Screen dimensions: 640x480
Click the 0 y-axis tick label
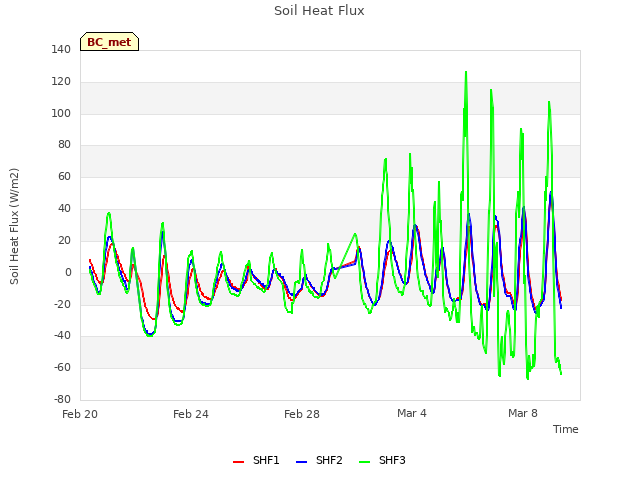[x=68, y=272]
